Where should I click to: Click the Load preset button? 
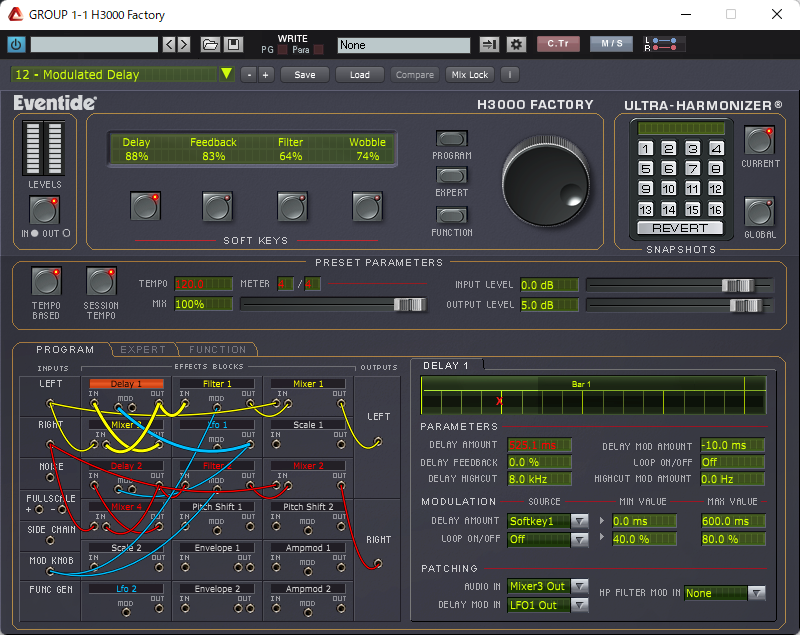(360, 75)
